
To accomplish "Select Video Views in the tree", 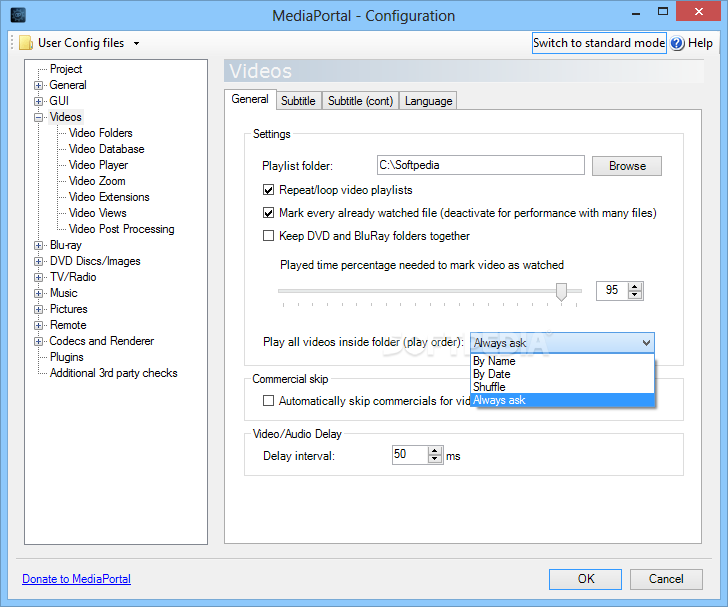I will [98, 213].
